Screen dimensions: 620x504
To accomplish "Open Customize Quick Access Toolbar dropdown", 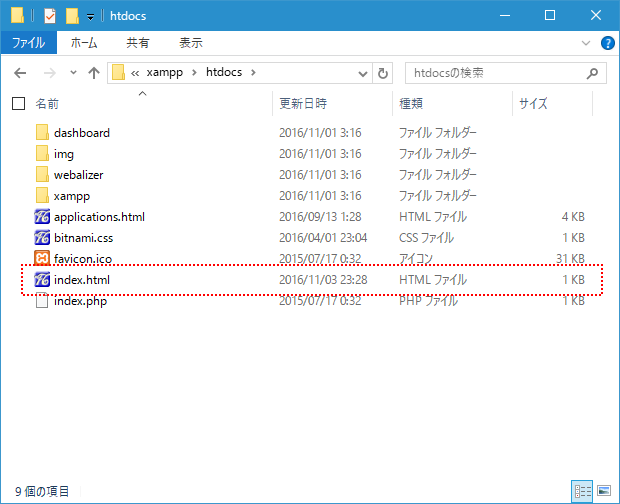I will (91, 17).
